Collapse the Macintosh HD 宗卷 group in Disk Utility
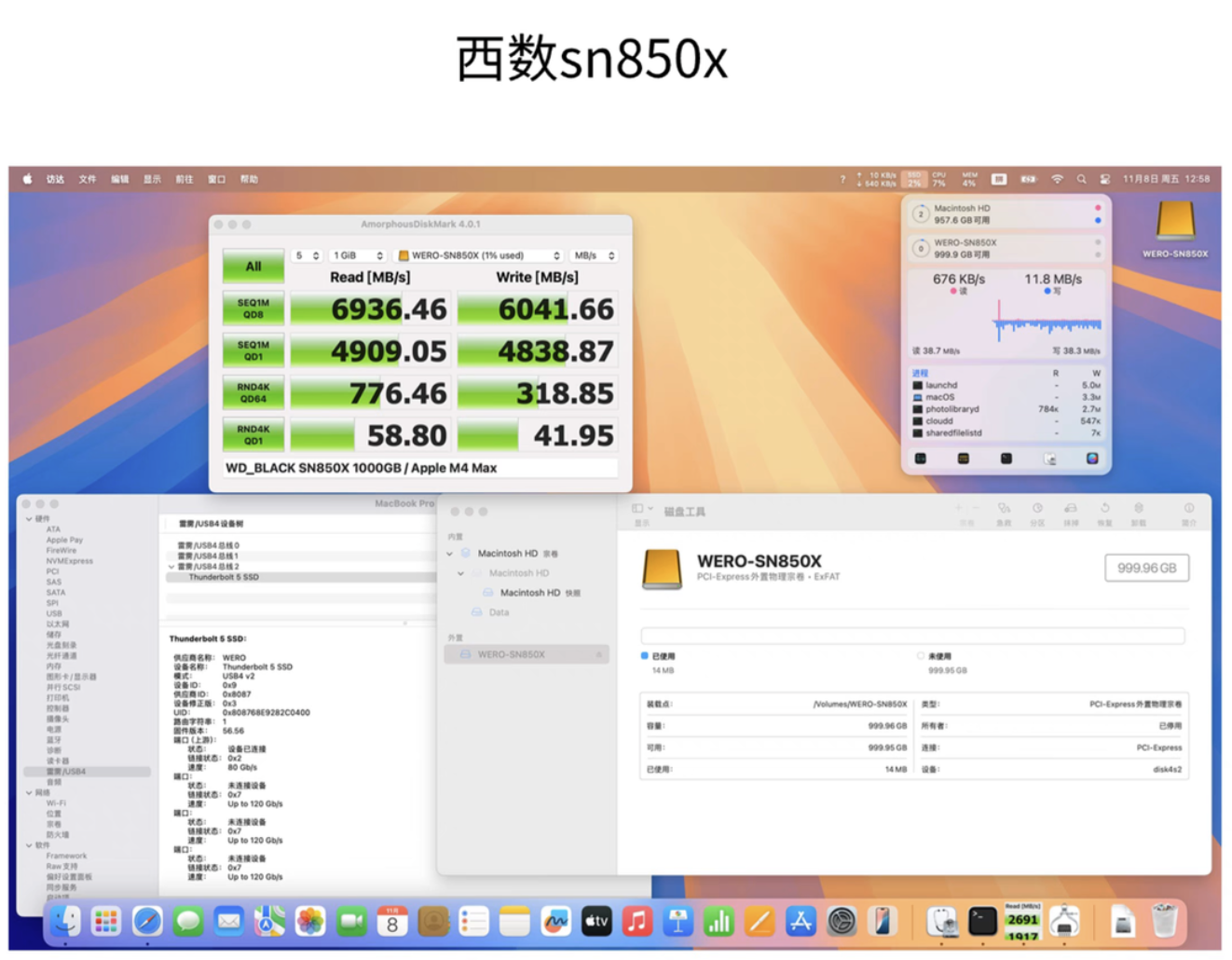 point(450,554)
